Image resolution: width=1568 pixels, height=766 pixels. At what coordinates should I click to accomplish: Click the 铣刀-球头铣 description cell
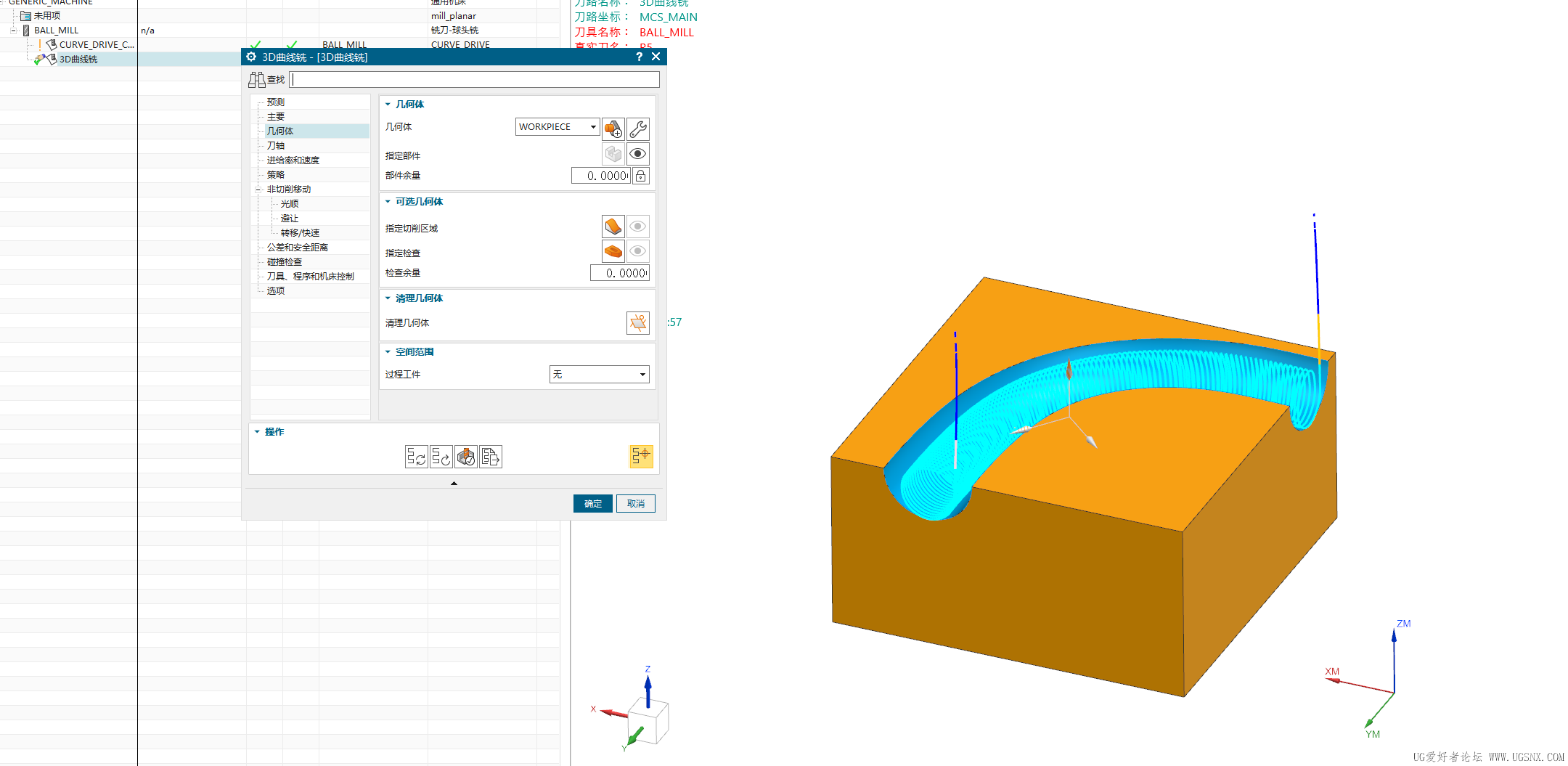455,30
